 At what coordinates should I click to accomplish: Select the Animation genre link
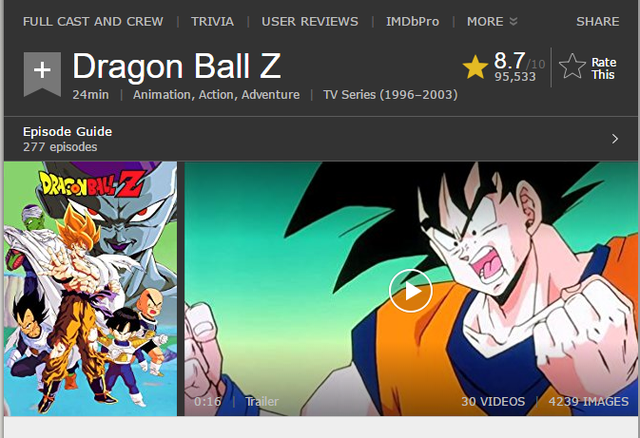tap(163, 95)
